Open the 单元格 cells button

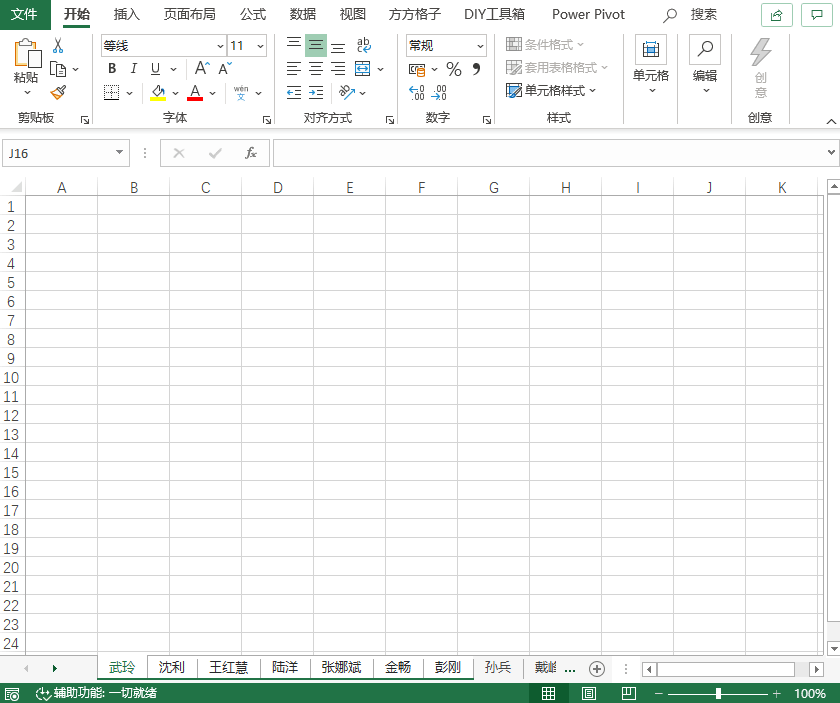(651, 65)
